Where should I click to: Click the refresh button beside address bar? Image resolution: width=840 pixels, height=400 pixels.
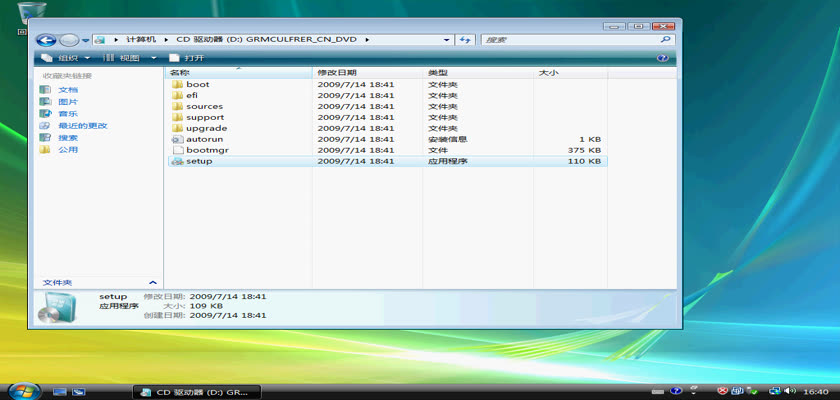coord(464,40)
